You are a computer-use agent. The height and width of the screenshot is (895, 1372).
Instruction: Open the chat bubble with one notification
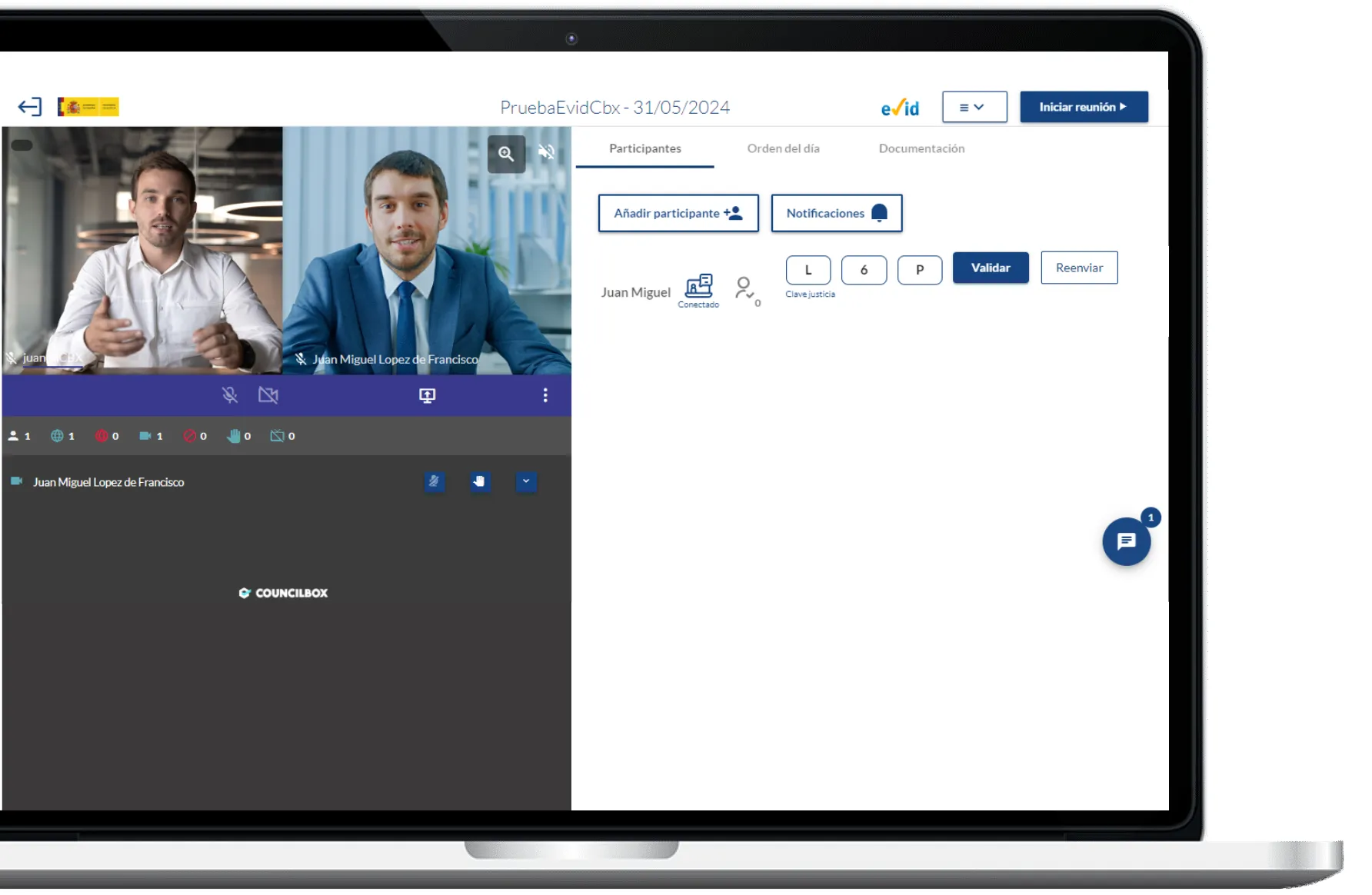coord(1126,542)
